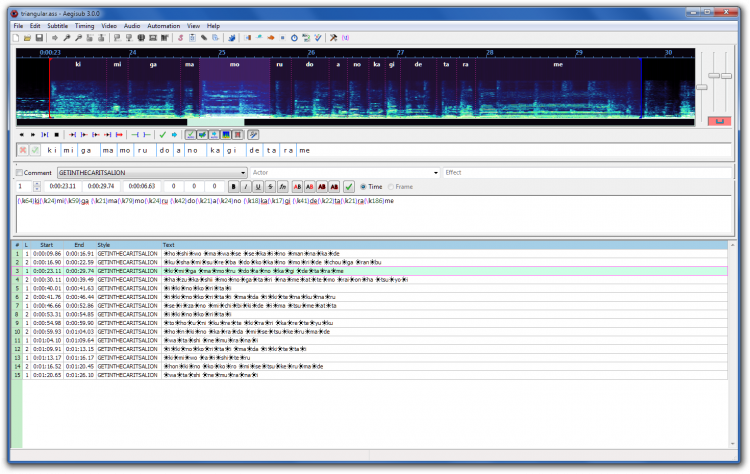Click the leftmost audio zoom slider handle
This screenshot has width=750, height=474.
coord(701,87)
